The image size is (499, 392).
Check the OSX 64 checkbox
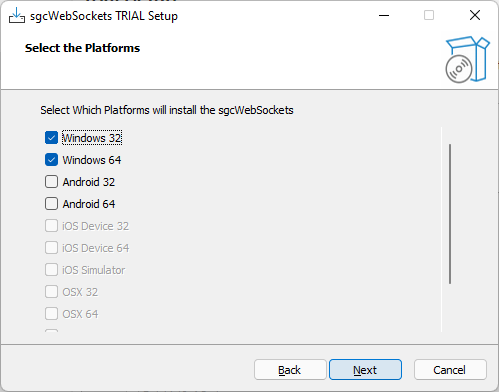click(51, 314)
